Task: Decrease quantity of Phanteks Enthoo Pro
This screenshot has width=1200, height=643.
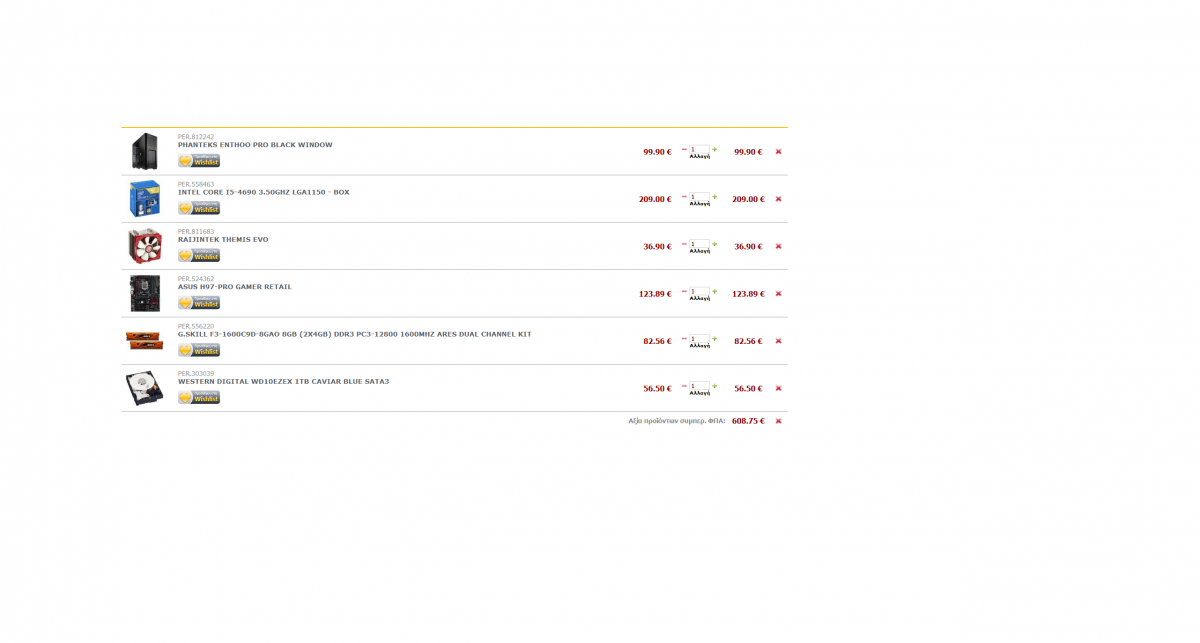Action: [x=684, y=149]
